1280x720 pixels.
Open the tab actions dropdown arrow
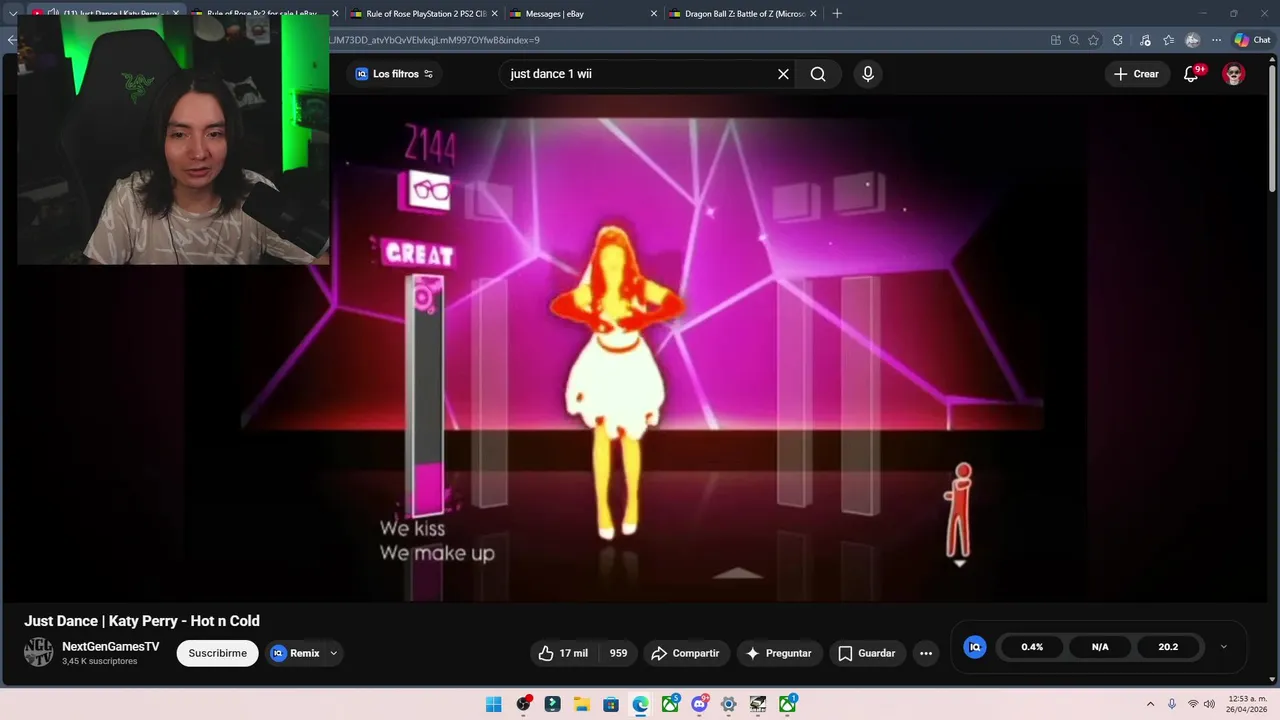tap(12, 14)
